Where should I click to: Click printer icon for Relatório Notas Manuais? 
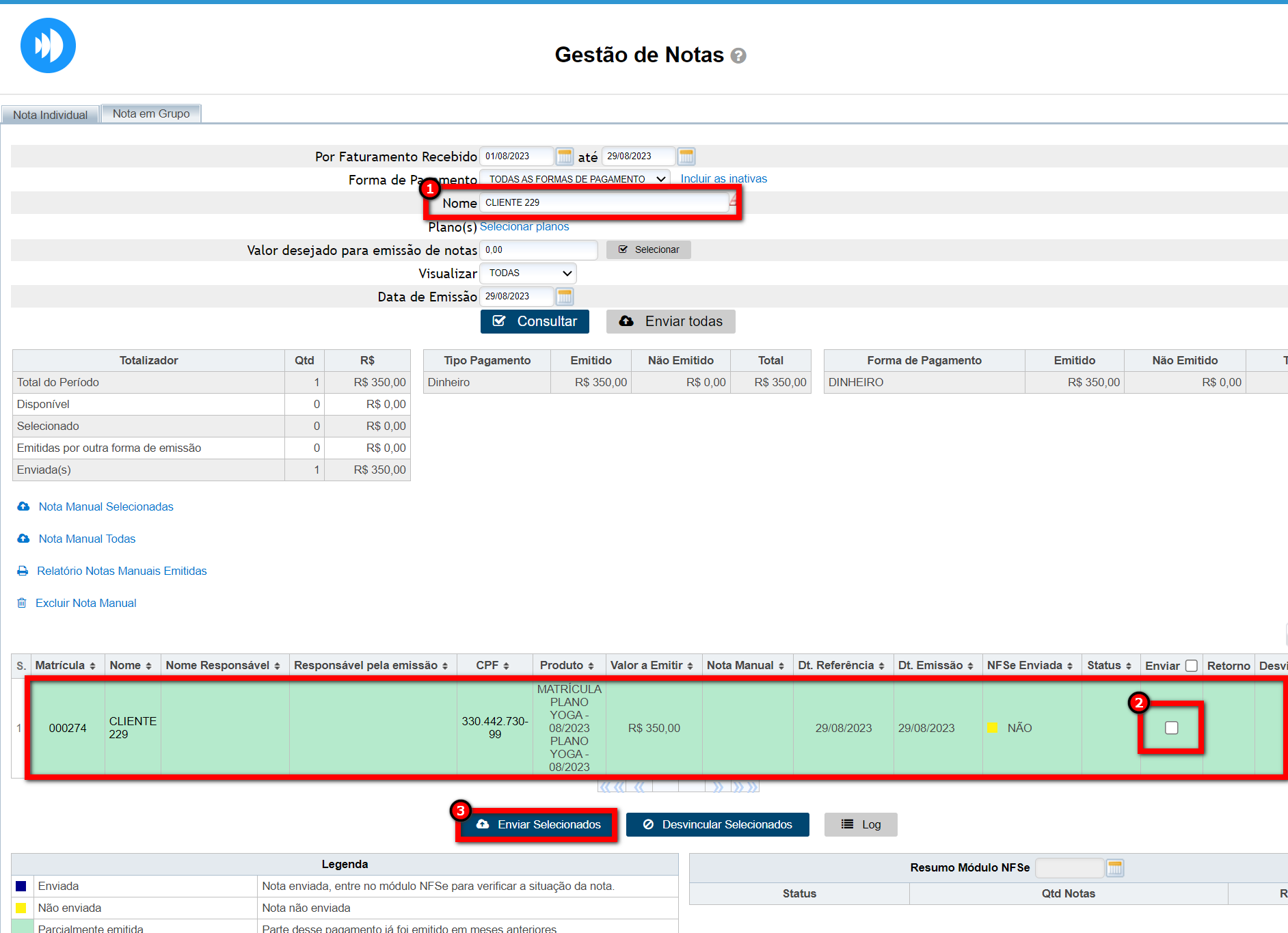(x=23, y=571)
